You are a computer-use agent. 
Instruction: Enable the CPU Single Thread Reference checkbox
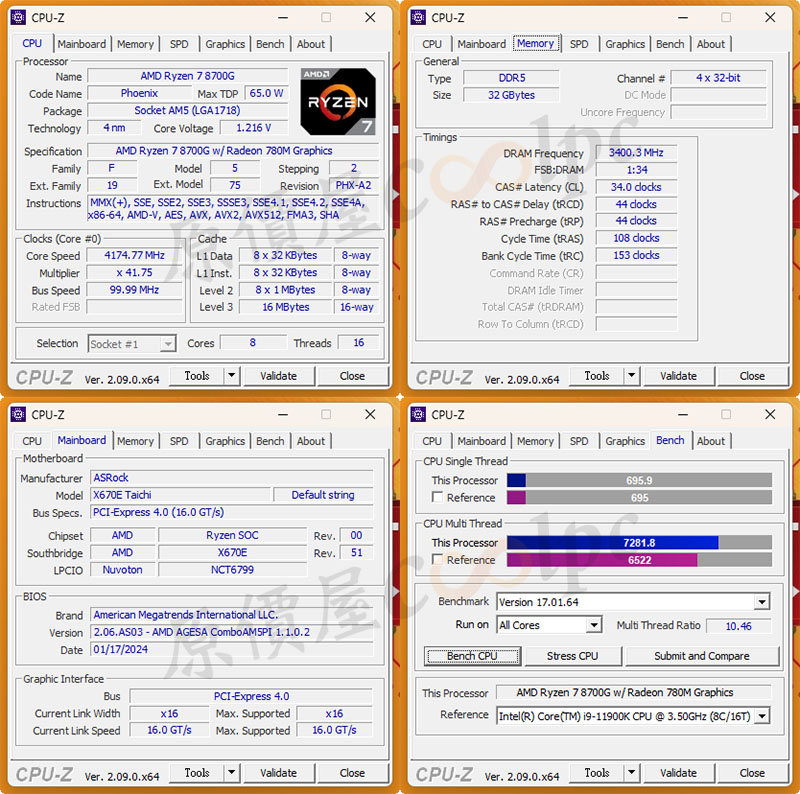tap(437, 497)
